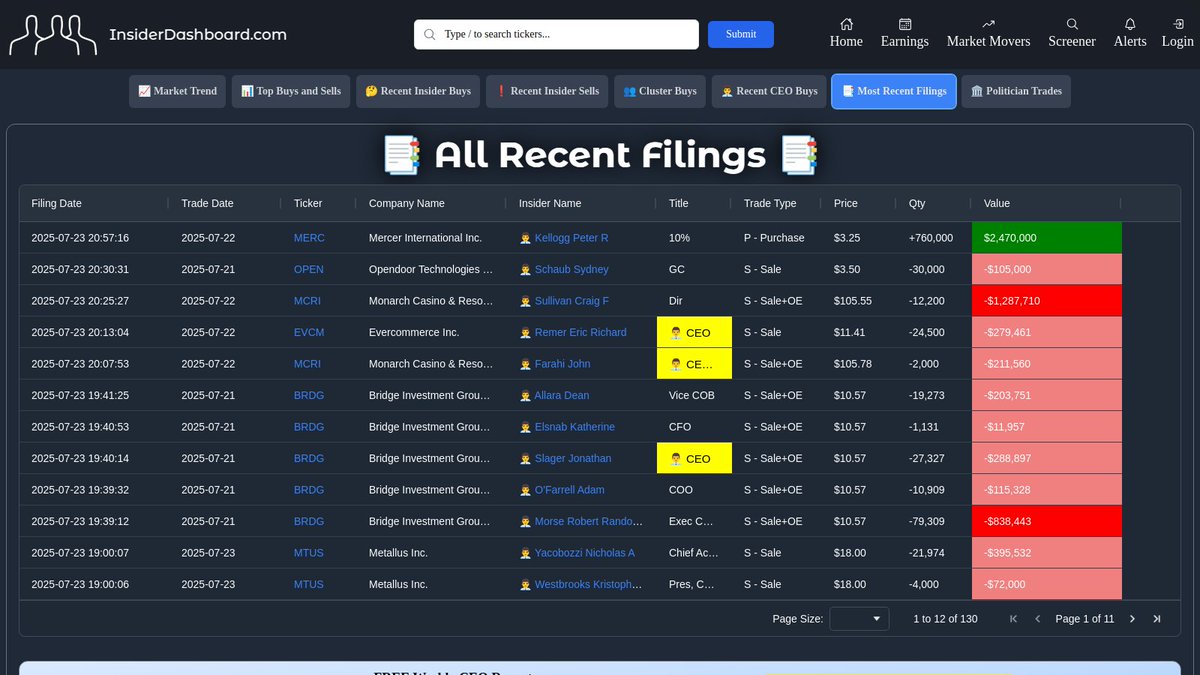Click the -$395,532 value cell
Viewport: 1200px width, 675px height.
[x=1047, y=553]
